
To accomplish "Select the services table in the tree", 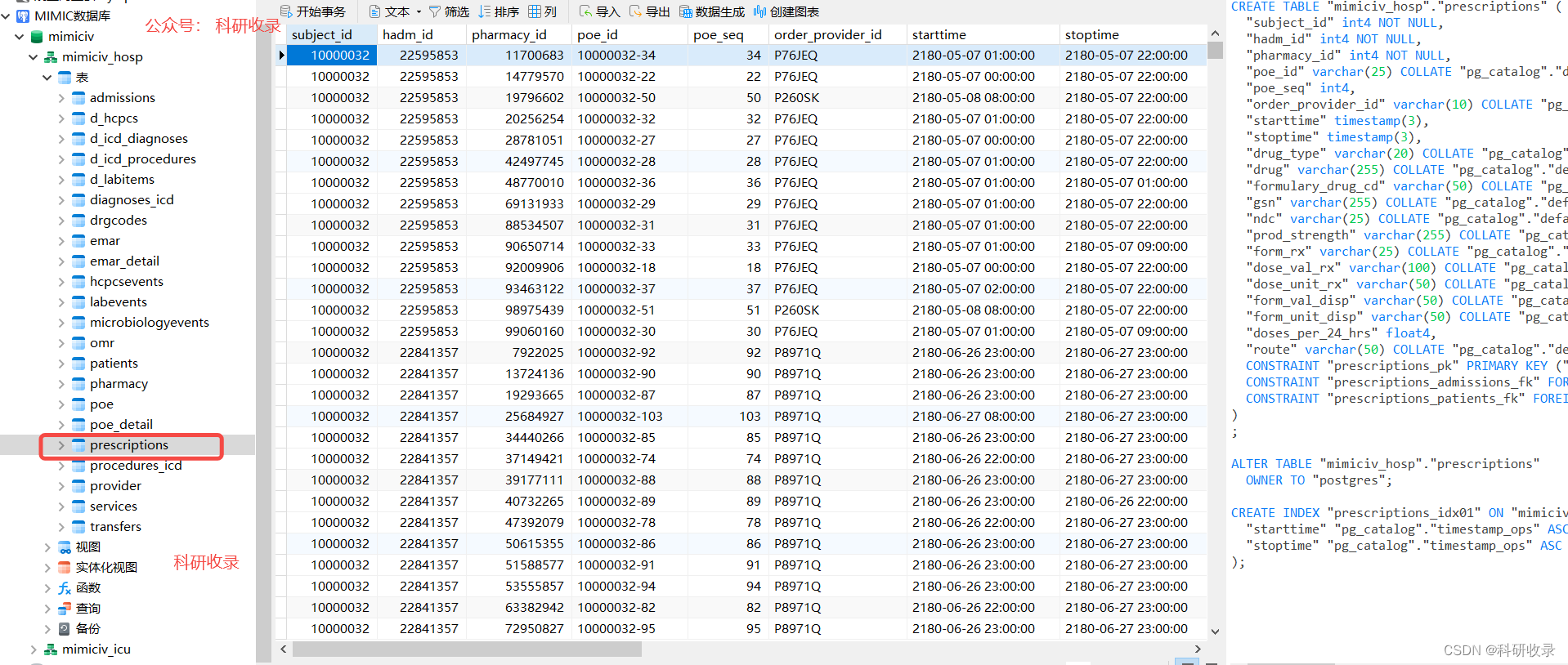I will coord(114,507).
